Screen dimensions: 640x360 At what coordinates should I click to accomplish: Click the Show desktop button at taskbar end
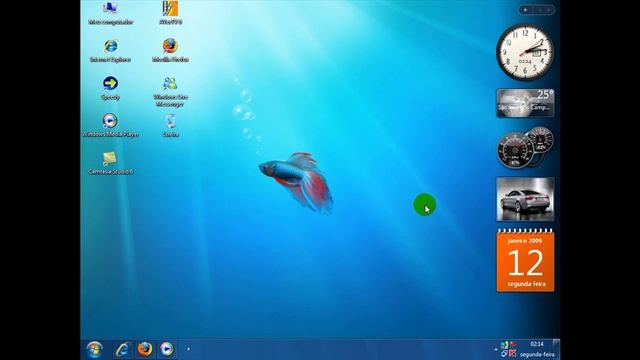coord(556,349)
